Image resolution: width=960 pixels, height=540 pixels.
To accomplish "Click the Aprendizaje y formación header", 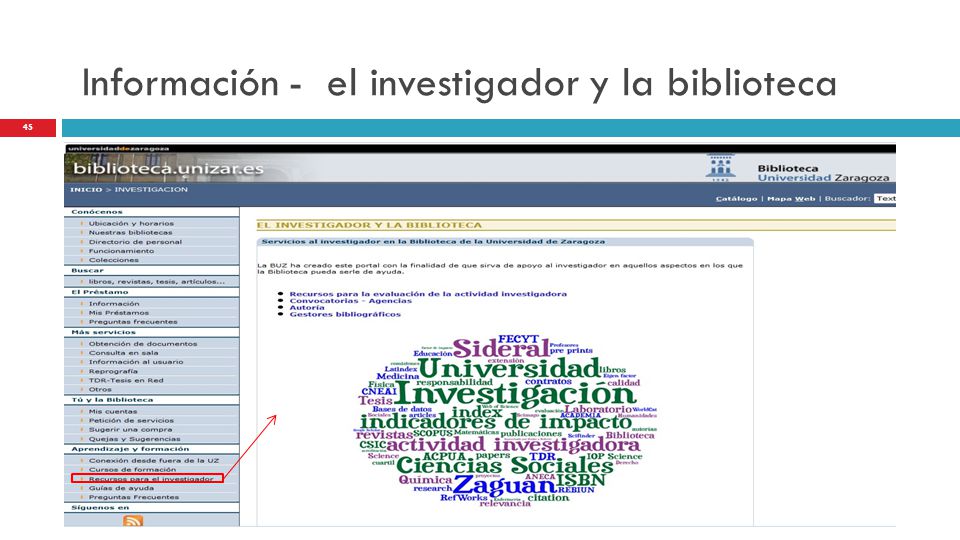I will coord(130,449).
